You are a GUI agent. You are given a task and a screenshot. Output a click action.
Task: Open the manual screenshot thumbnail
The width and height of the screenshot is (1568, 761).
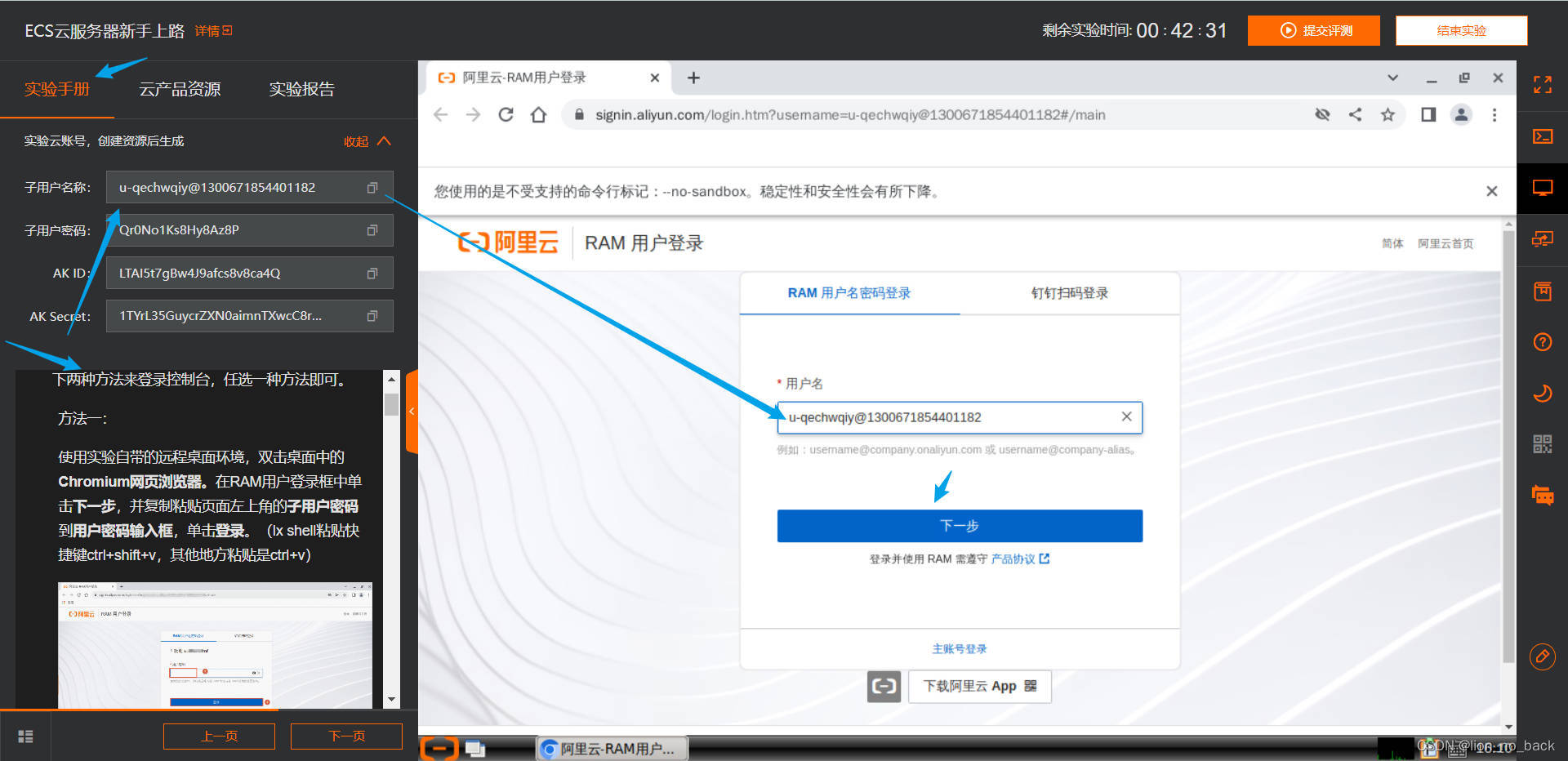[x=215, y=645]
